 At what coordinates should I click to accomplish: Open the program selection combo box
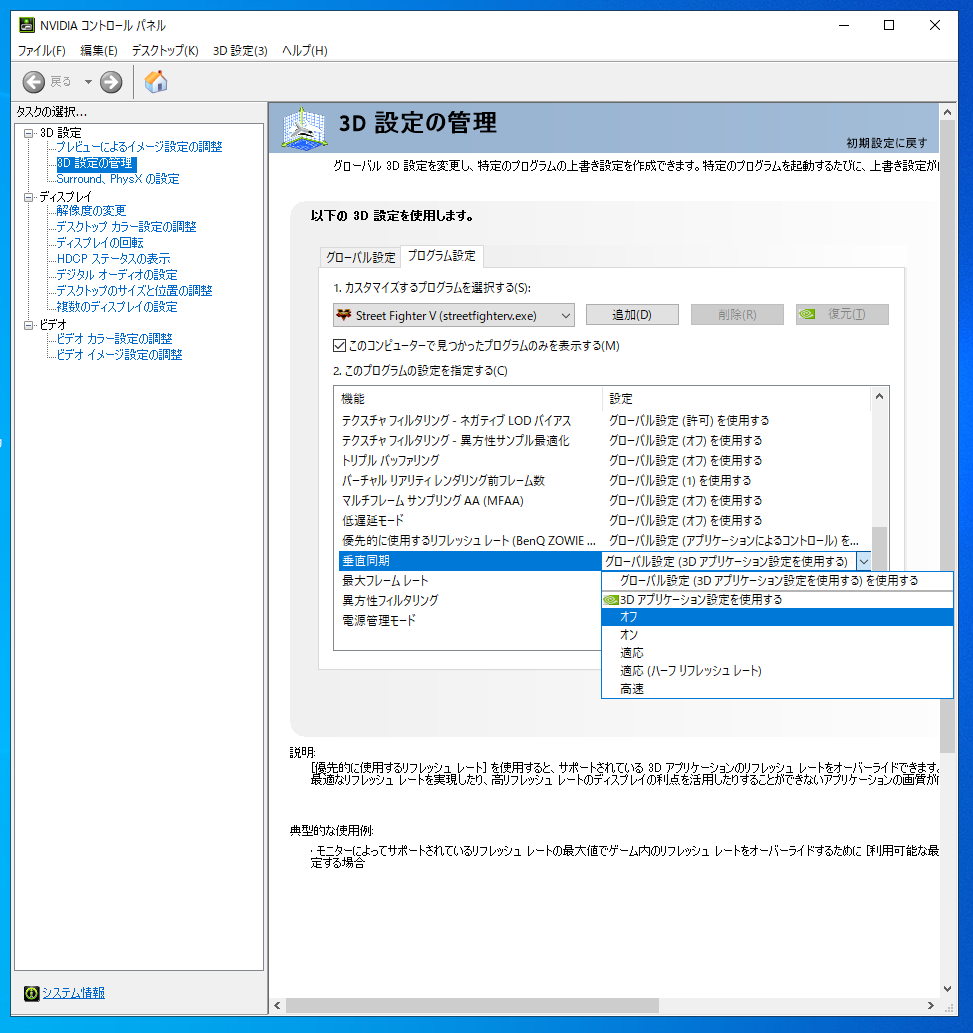[x=454, y=316]
